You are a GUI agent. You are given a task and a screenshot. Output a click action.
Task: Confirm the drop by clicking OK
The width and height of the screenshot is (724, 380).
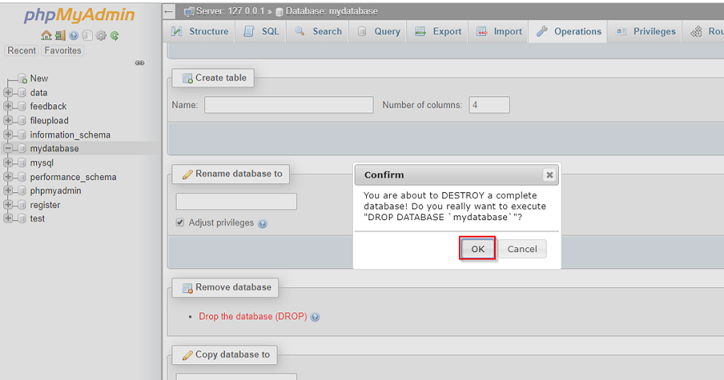(x=477, y=249)
